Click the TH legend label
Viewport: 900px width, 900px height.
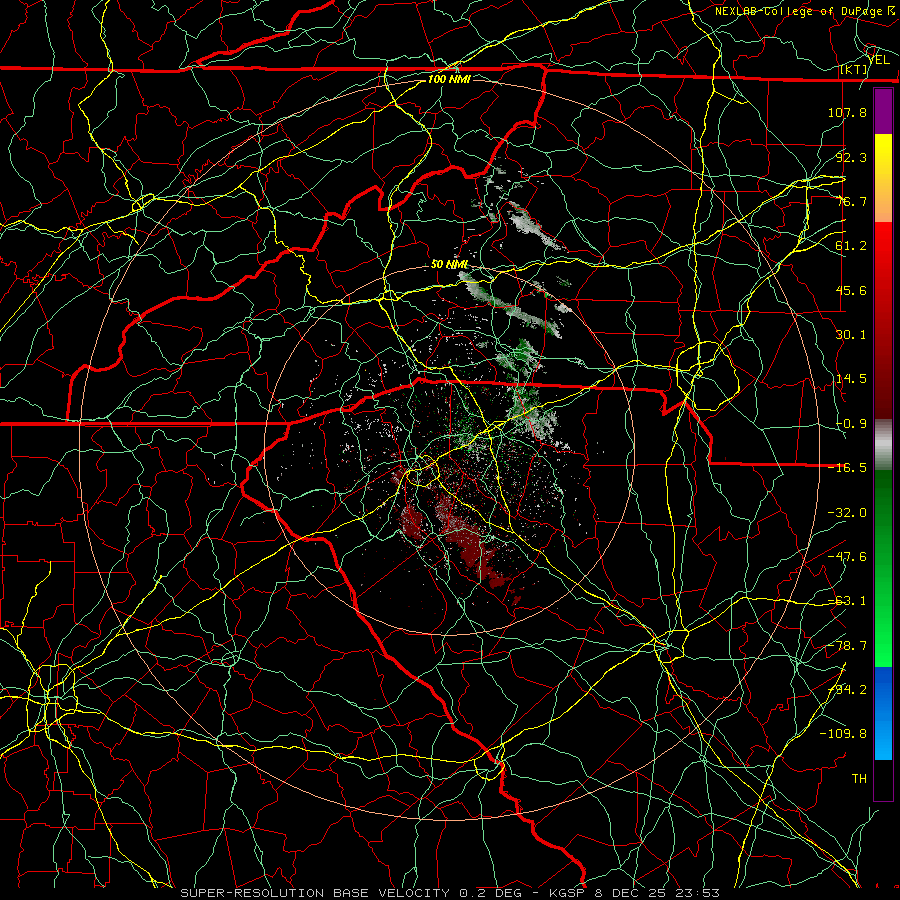tap(859, 779)
